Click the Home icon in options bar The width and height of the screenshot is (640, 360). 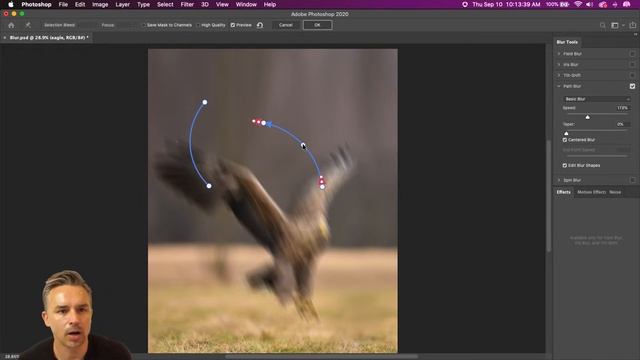coord(11,25)
